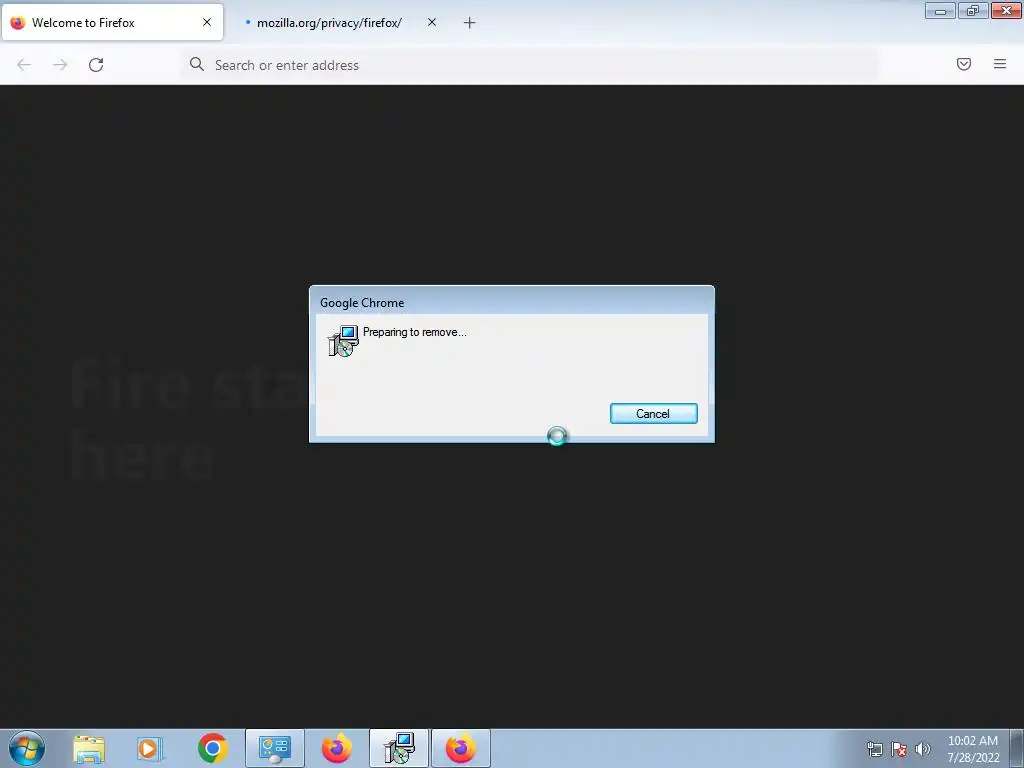Restore down the Firefox window

[x=973, y=10]
